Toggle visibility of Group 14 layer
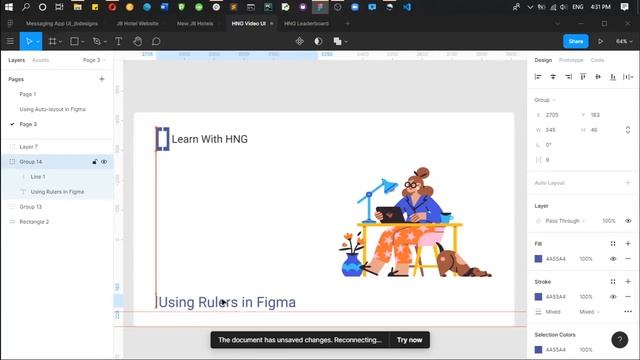This screenshot has height=360, width=640. pyautogui.click(x=104, y=162)
